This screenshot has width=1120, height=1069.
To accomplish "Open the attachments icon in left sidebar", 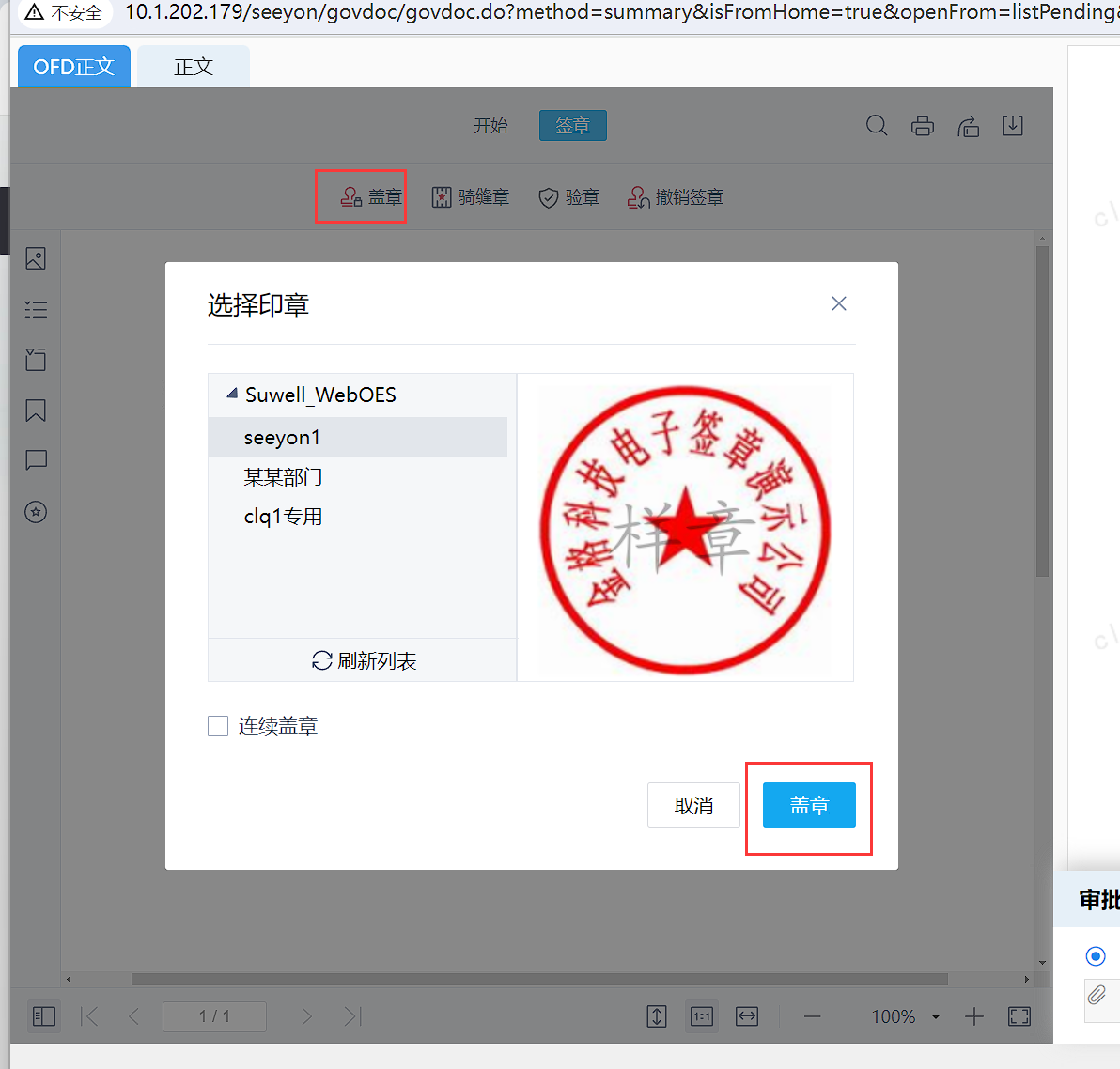I will [x=36, y=359].
